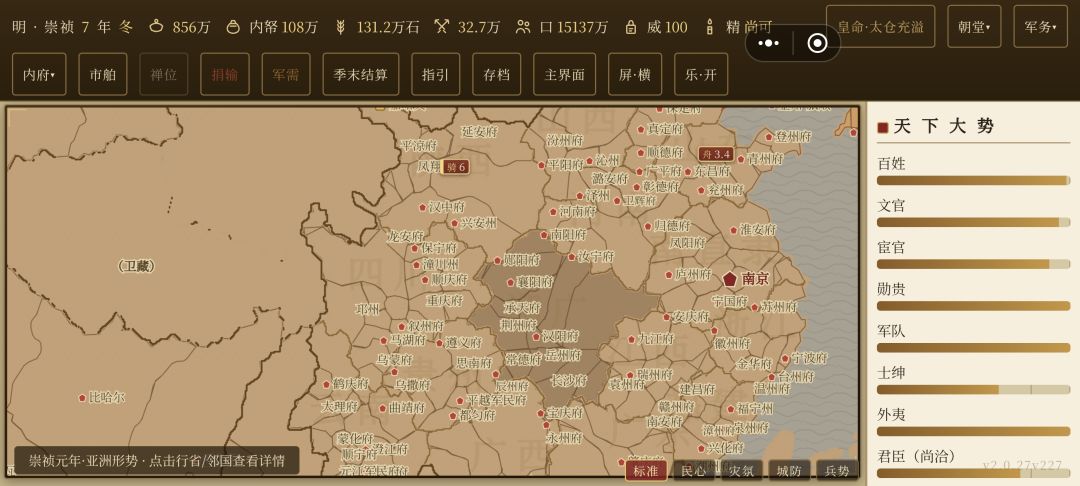
Task: Click the red square beside 天下大势
Action: click(882, 127)
